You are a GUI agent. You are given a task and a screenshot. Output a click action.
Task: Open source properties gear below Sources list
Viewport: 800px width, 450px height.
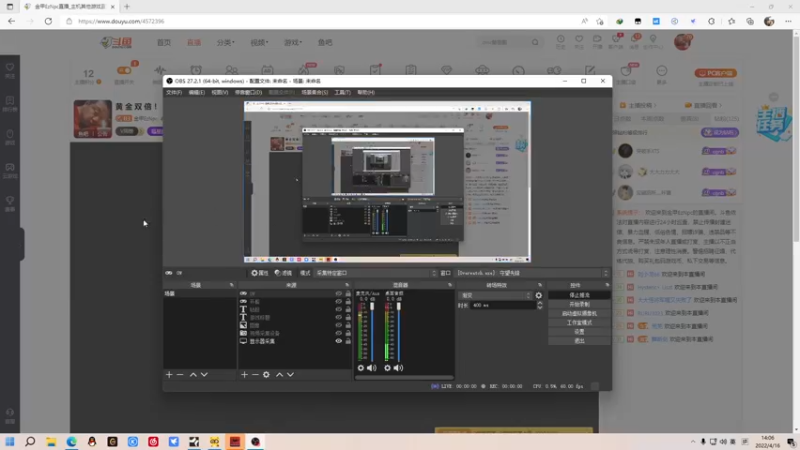[266, 374]
